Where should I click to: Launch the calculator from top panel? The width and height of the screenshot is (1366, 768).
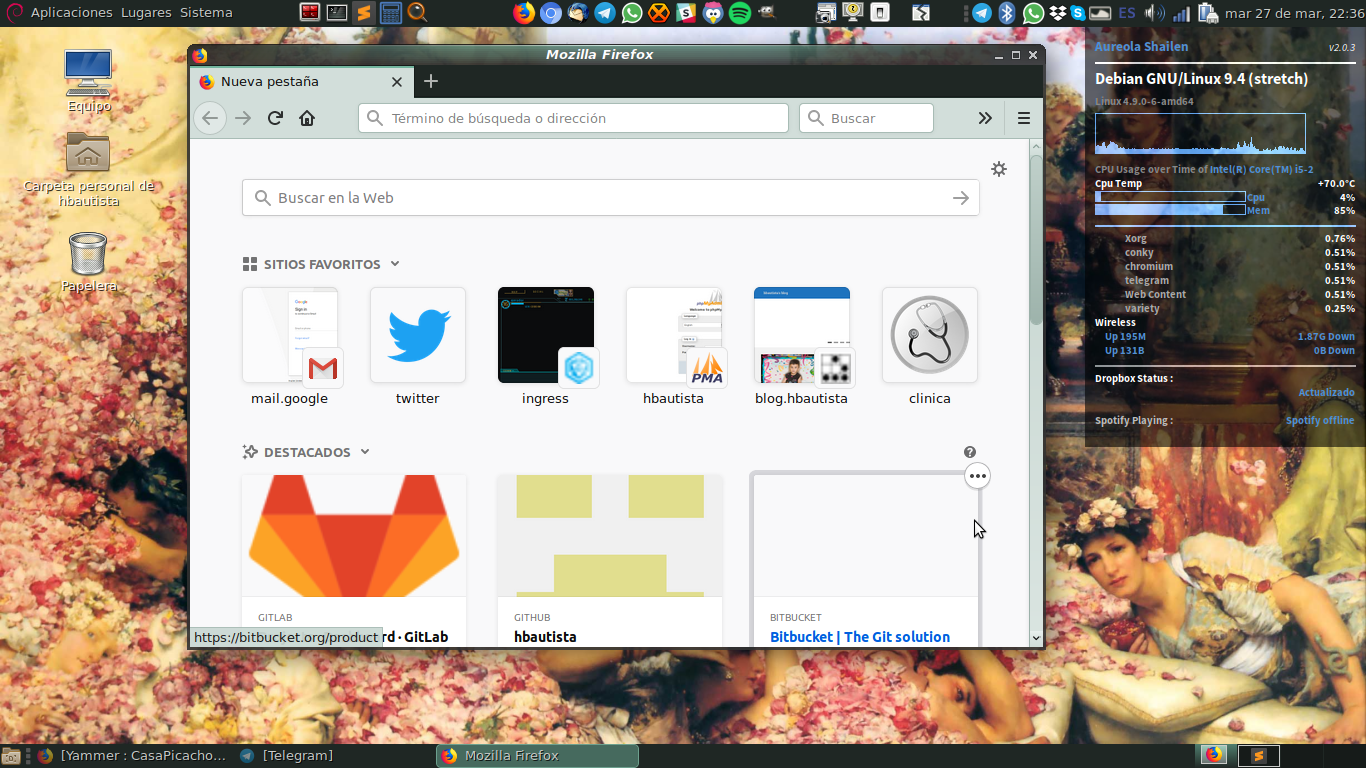[x=391, y=13]
